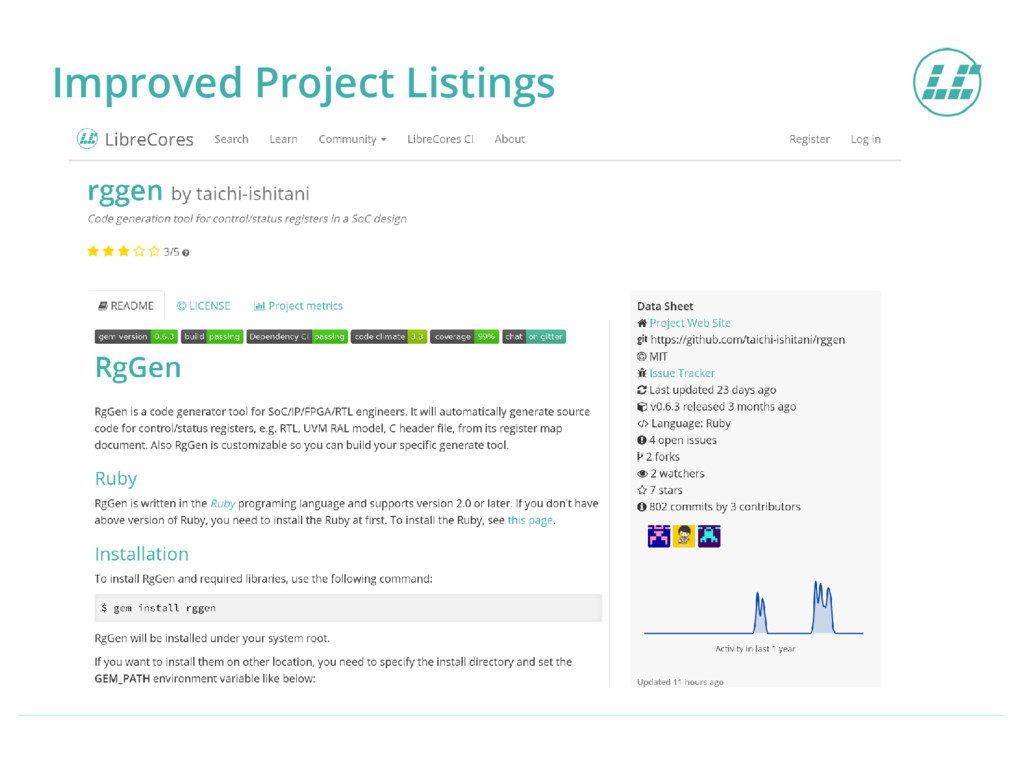
Task: Click the activity in last year graph
Action: pos(754,607)
